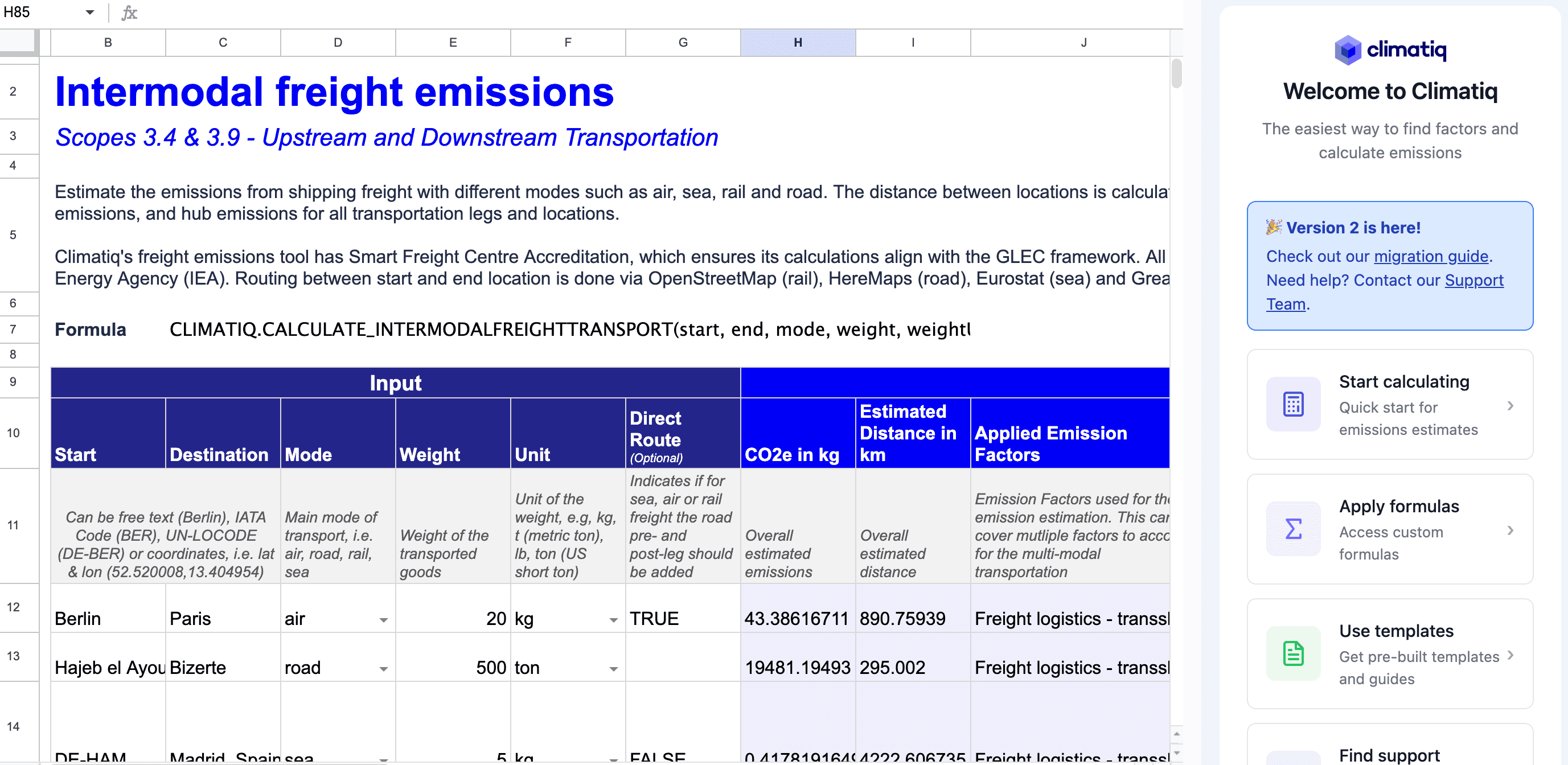Click the calculator icon for Start calculating
The width and height of the screenshot is (1568, 765).
pos(1293,405)
